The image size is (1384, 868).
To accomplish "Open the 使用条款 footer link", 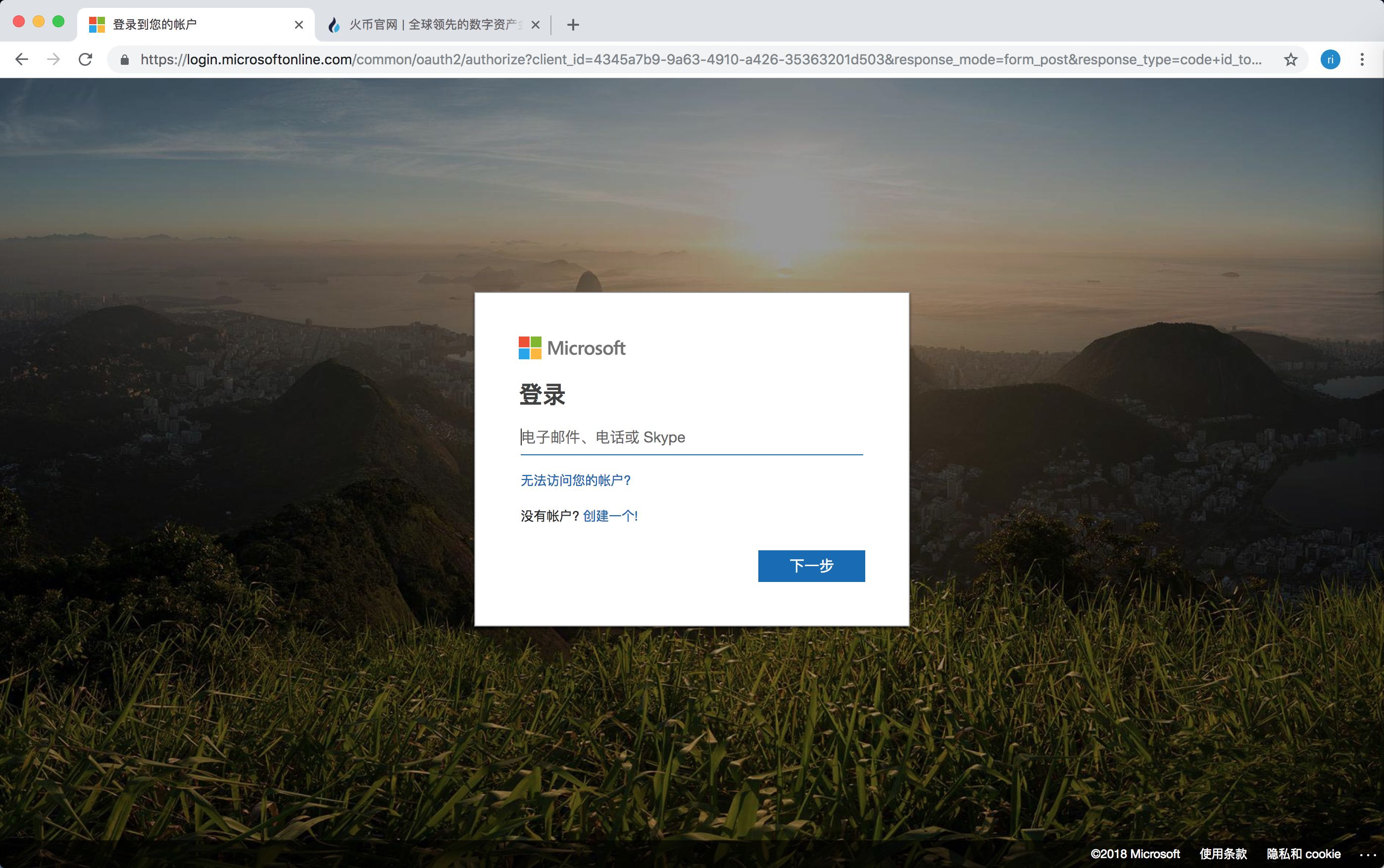I will tap(1223, 854).
